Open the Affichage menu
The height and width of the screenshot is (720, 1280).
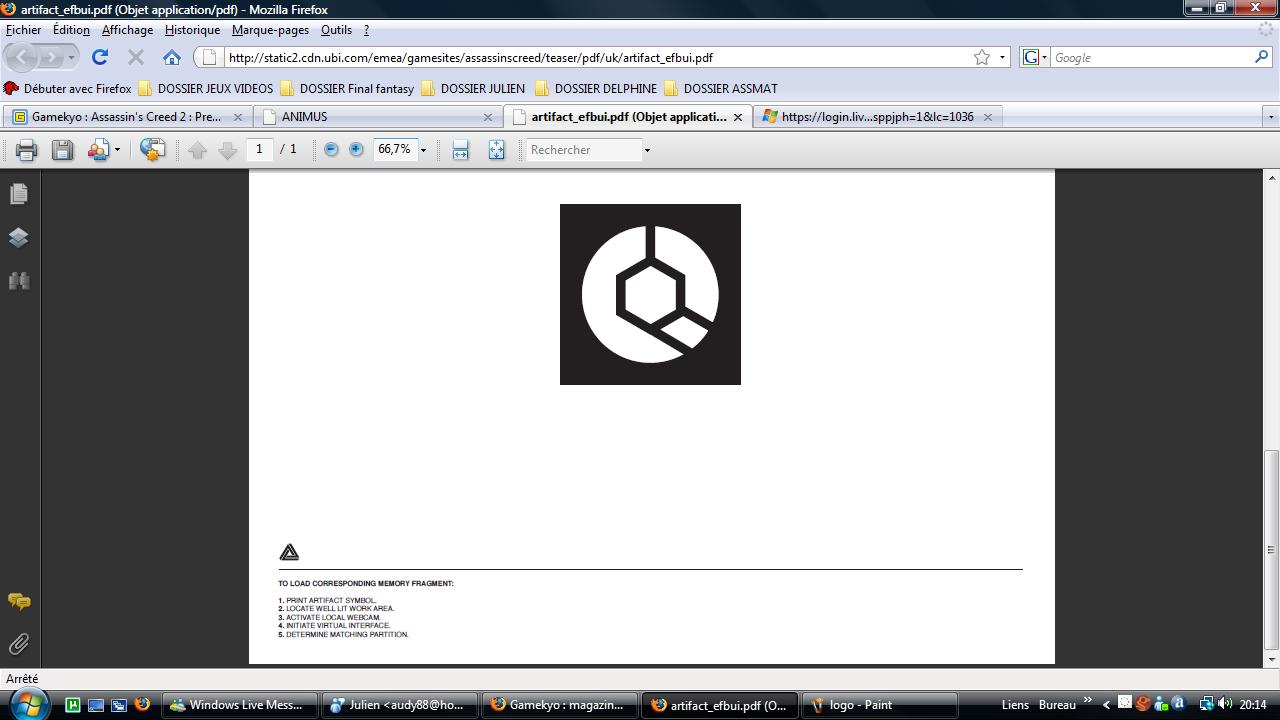[127, 30]
